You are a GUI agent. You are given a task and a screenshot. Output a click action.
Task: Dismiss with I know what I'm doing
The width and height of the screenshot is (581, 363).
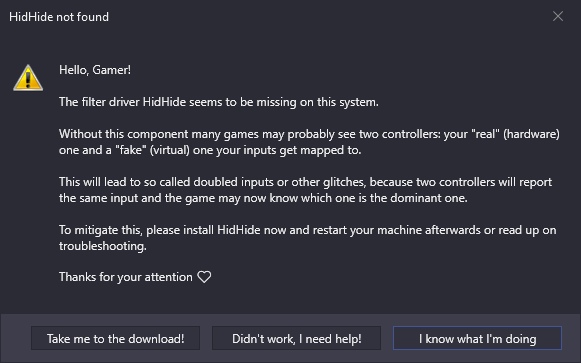coord(477,338)
